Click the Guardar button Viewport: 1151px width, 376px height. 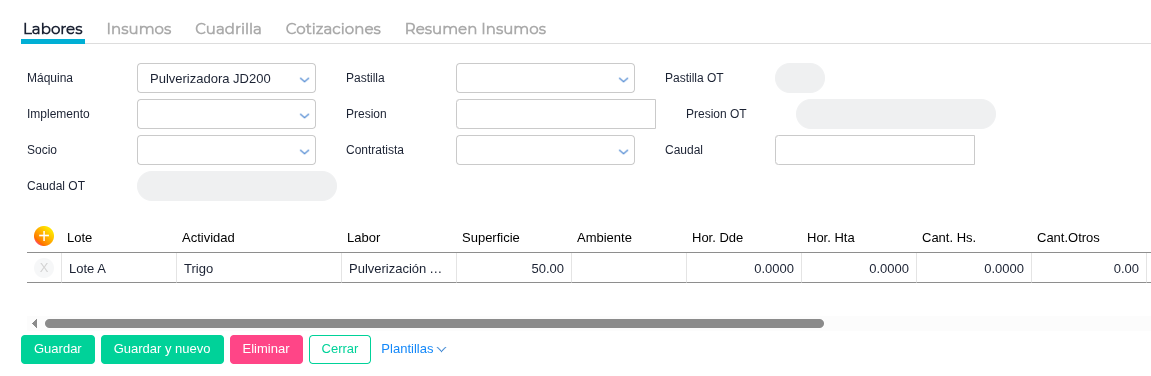pos(58,349)
